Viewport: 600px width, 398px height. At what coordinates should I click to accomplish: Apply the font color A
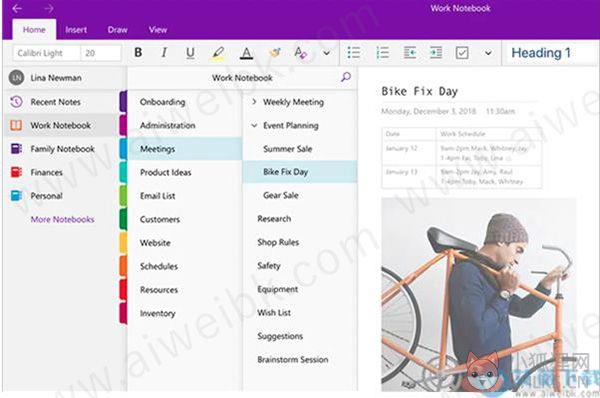246,53
